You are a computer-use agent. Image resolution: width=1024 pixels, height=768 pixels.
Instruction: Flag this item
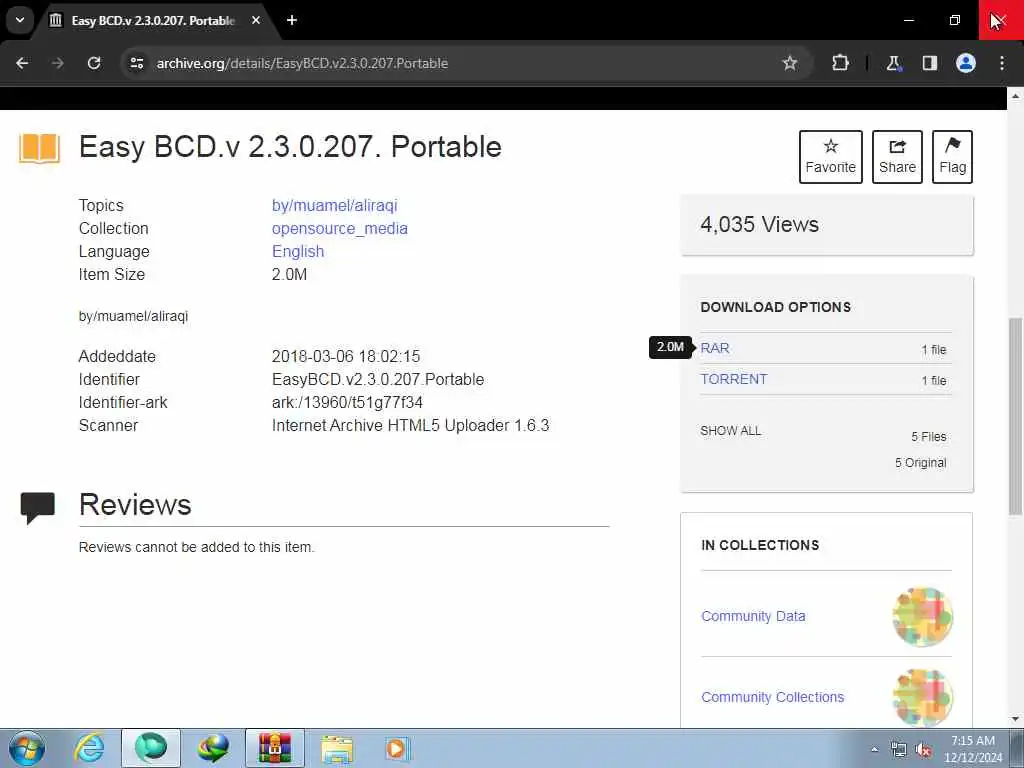(952, 157)
